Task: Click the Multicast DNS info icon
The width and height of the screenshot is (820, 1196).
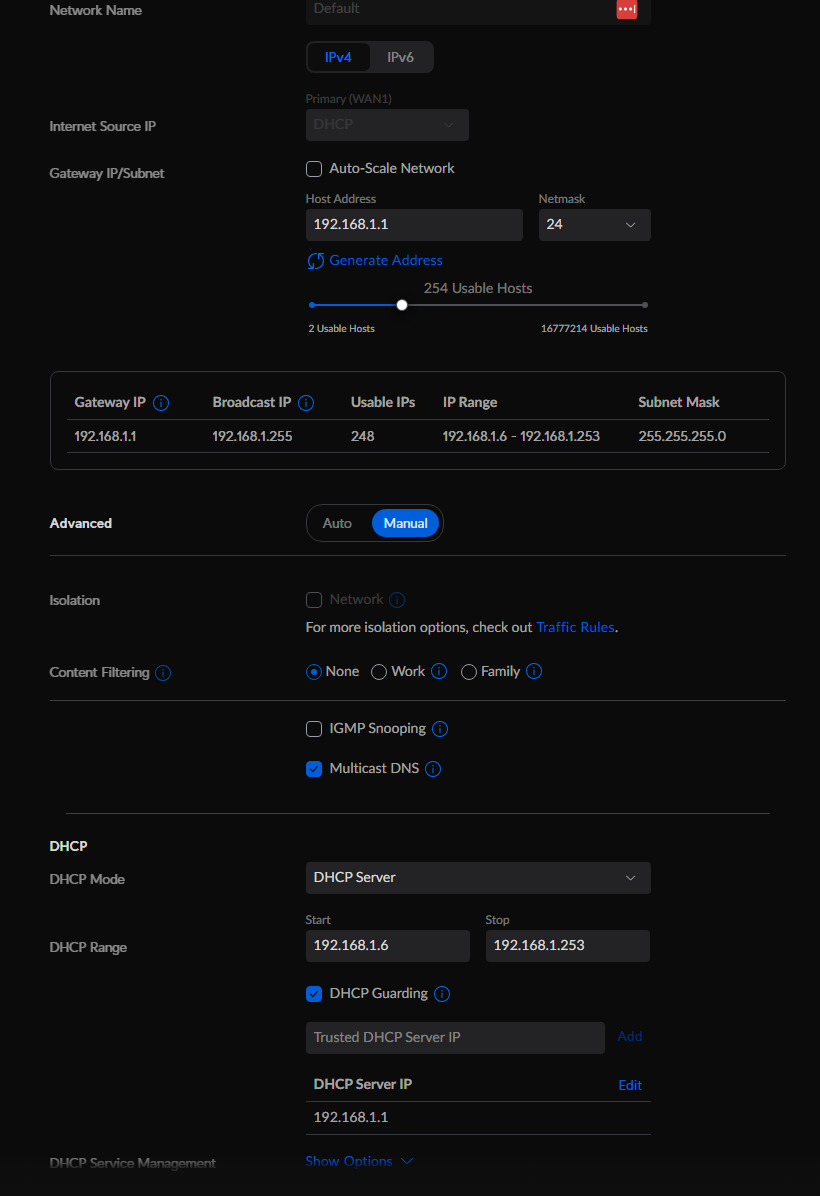Action: (433, 768)
